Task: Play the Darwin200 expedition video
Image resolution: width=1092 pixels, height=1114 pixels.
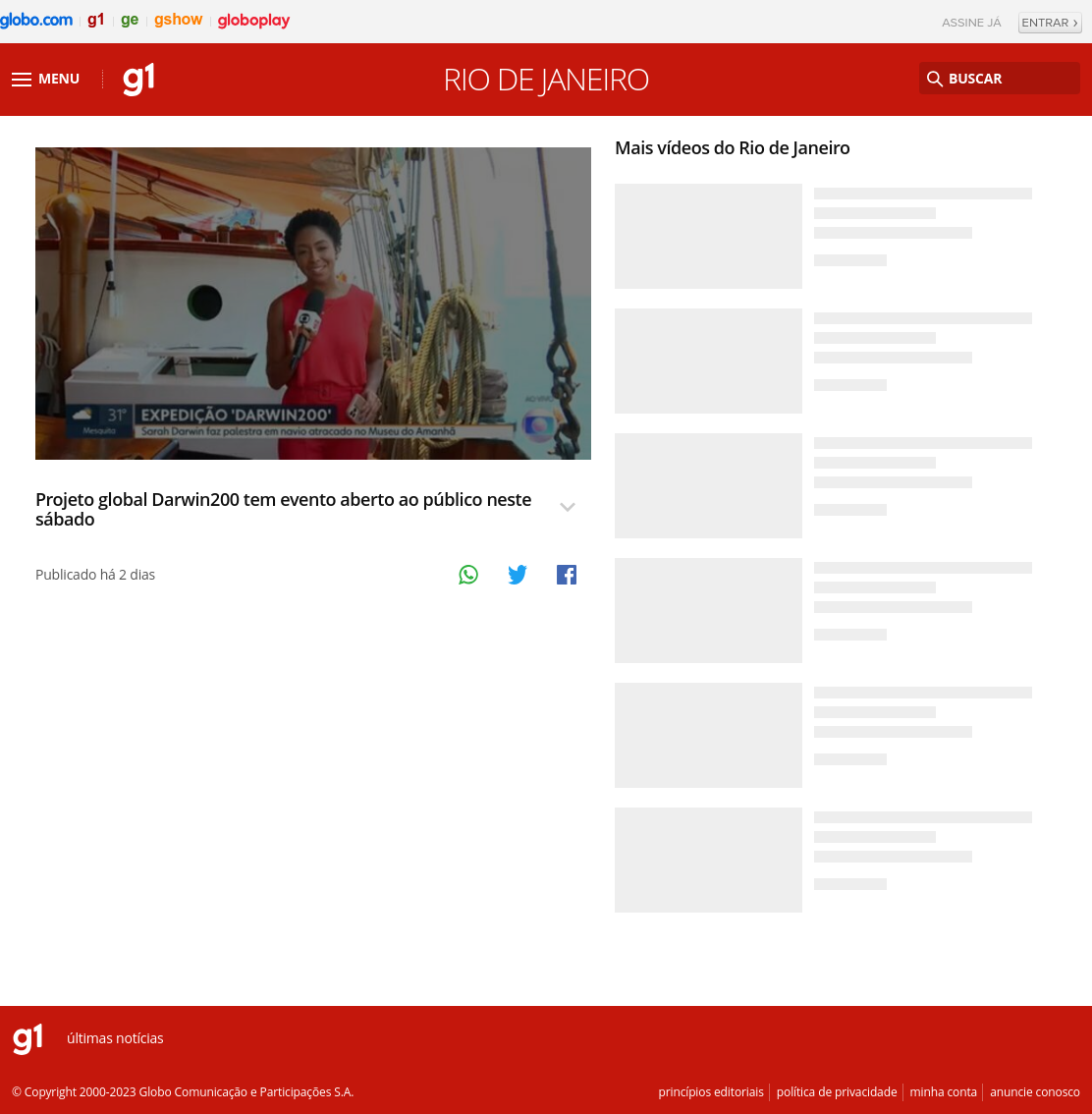Action: pos(313,304)
